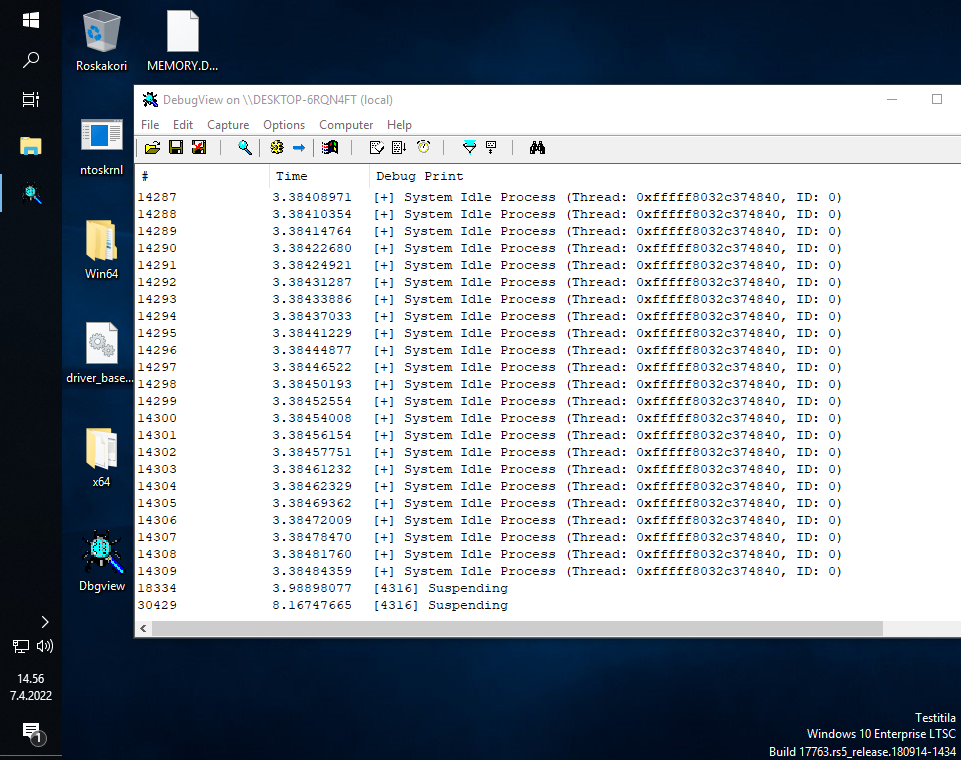
Task: Click the DebugView title bar bug icon
Action: (150, 99)
